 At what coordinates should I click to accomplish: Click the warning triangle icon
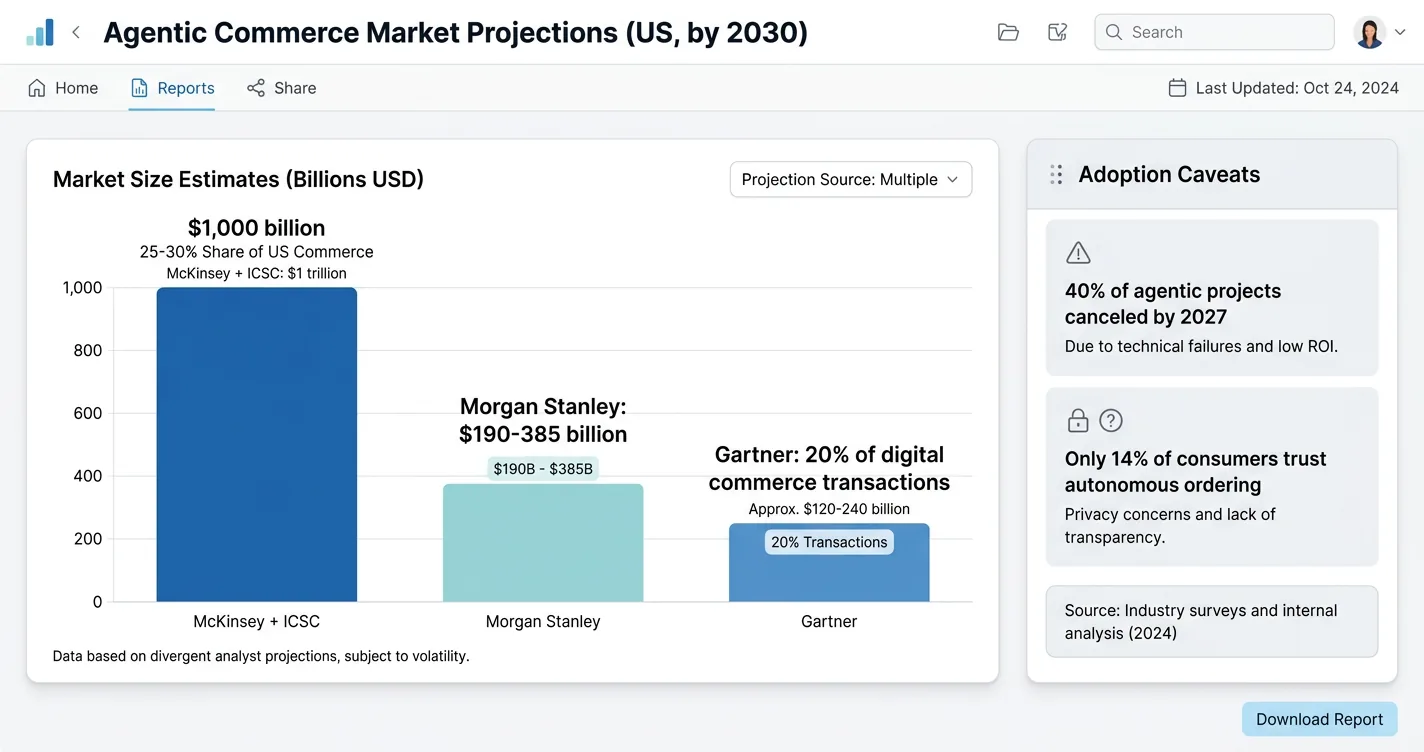tap(1078, 252)
